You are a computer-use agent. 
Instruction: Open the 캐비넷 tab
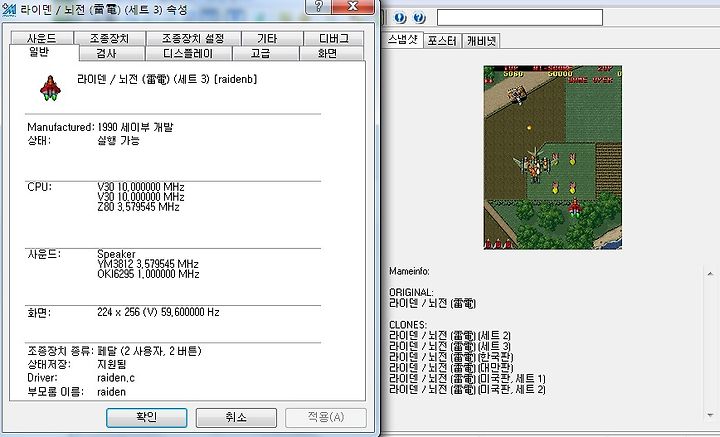pyautogui.click(x=481, y=41)
